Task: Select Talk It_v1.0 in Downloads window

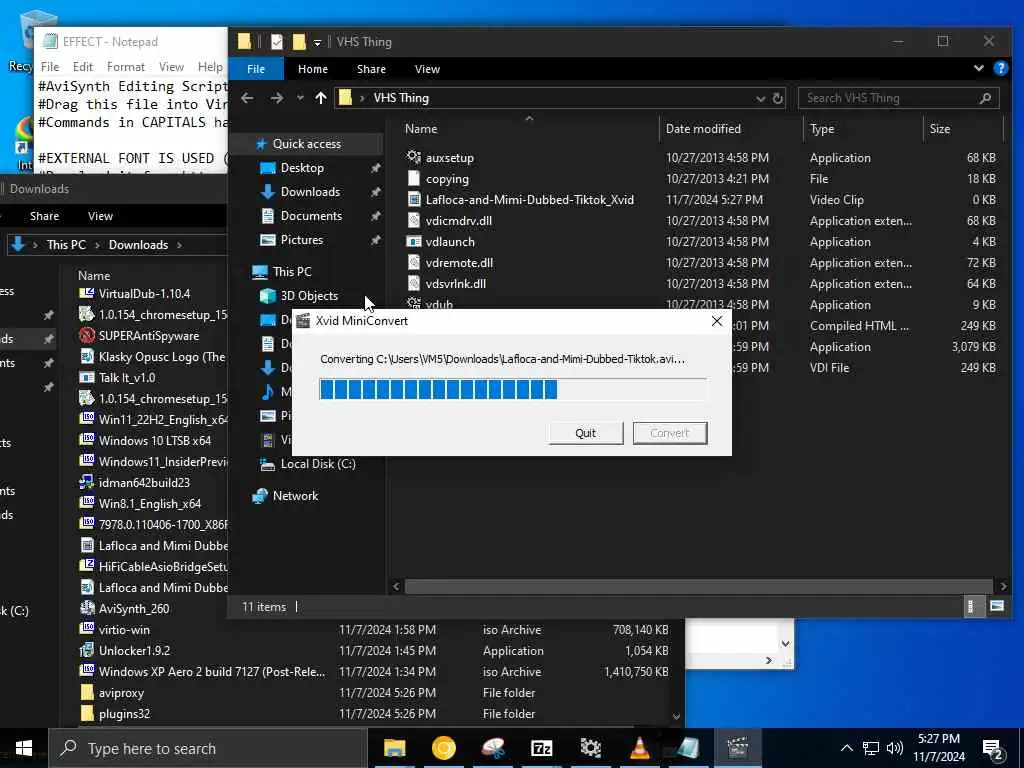Action: 127,377
